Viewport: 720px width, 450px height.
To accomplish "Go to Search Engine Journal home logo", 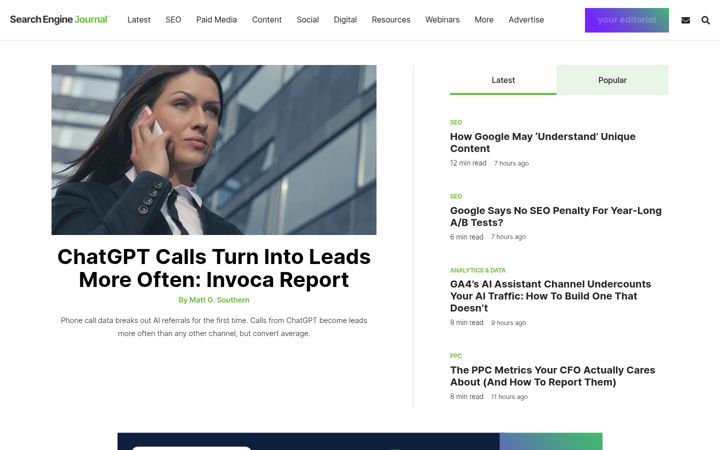I will pos(59,19).
